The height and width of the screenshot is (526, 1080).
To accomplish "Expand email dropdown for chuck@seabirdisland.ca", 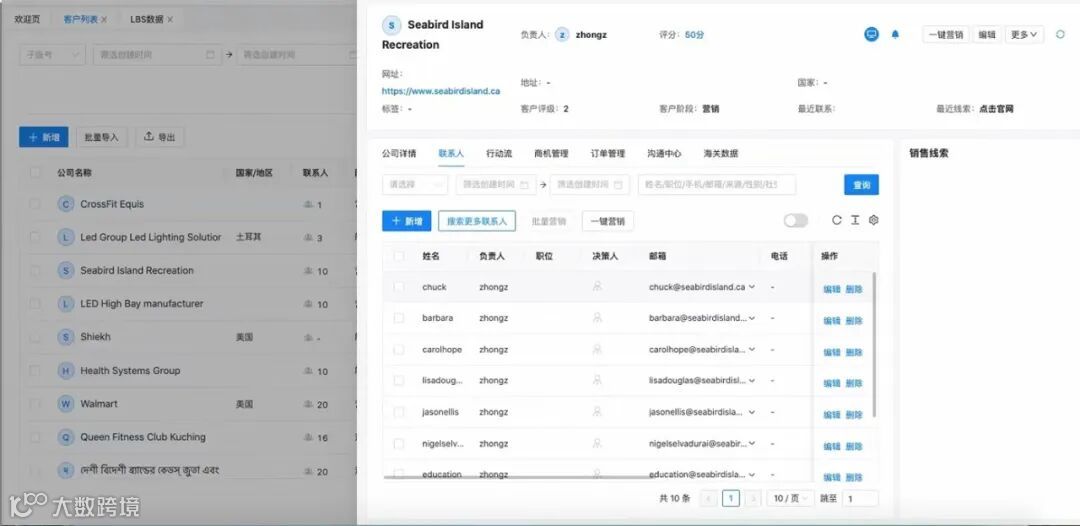I will tap(751, 287).
